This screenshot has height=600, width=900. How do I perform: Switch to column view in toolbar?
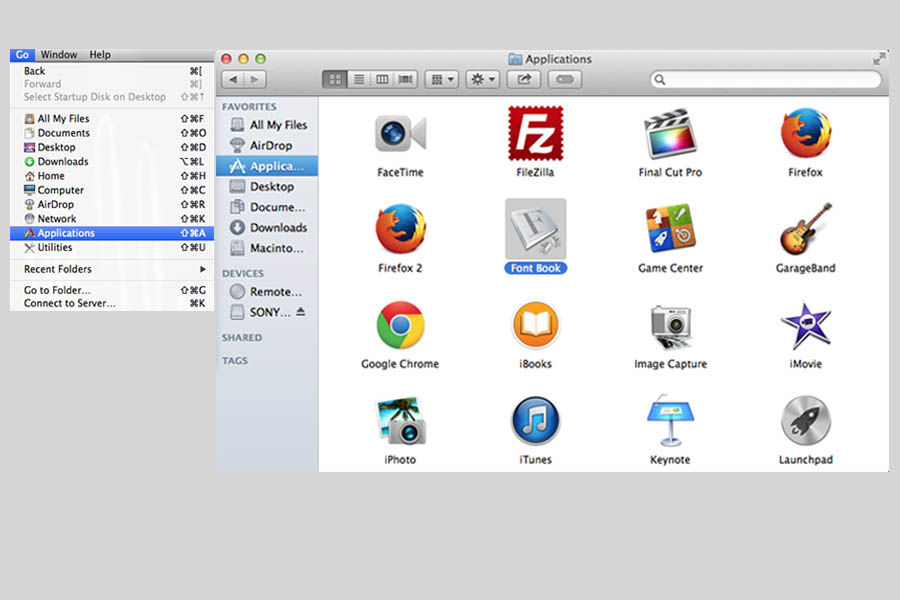(382, 79)
